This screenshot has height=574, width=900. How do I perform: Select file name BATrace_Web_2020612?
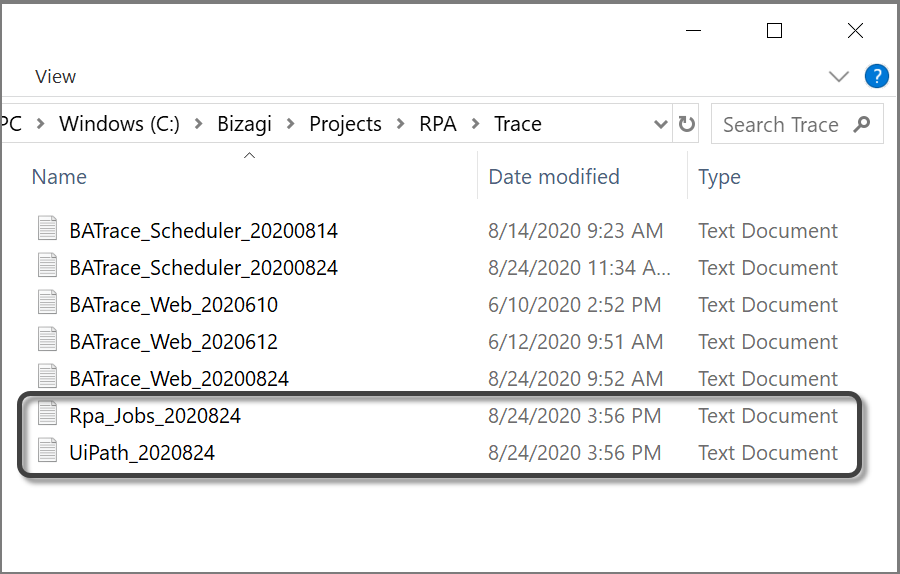click(173, 342)
